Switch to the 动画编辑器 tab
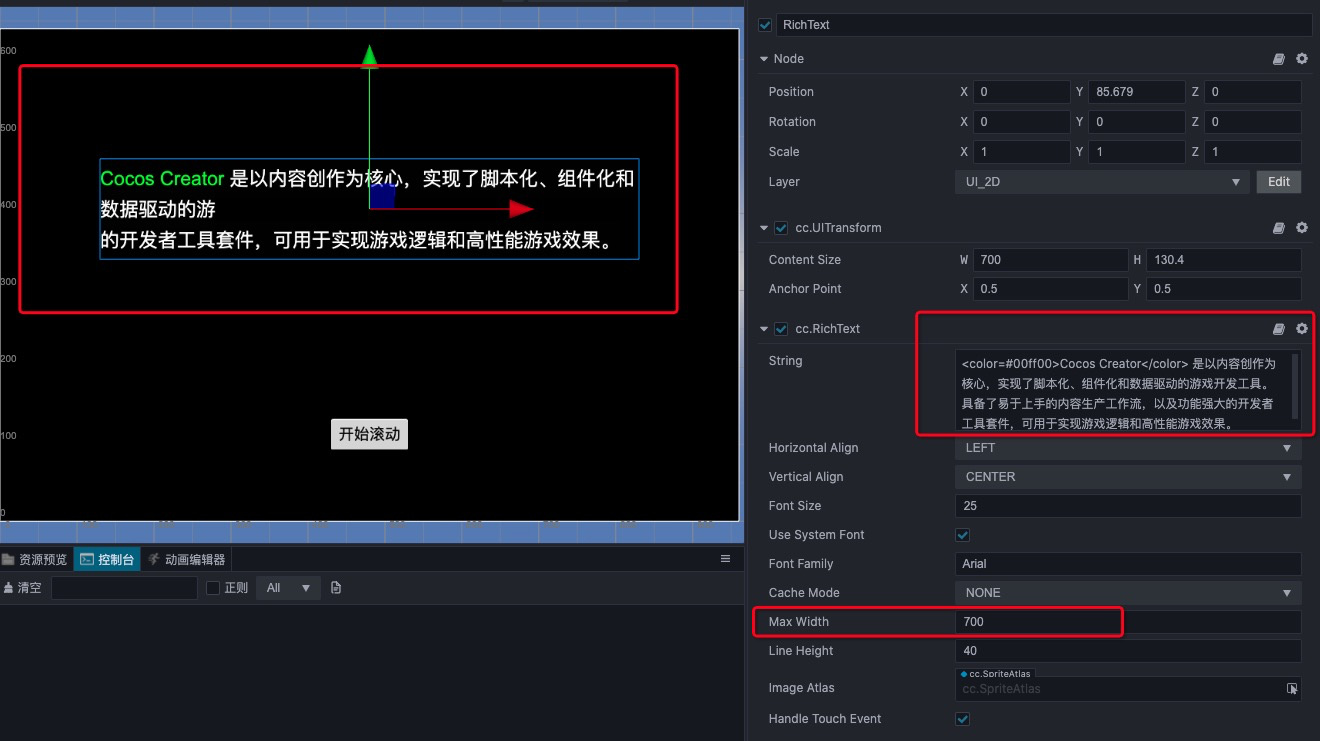The width and height of the screenshot is (1320, 741). point(187,559)
